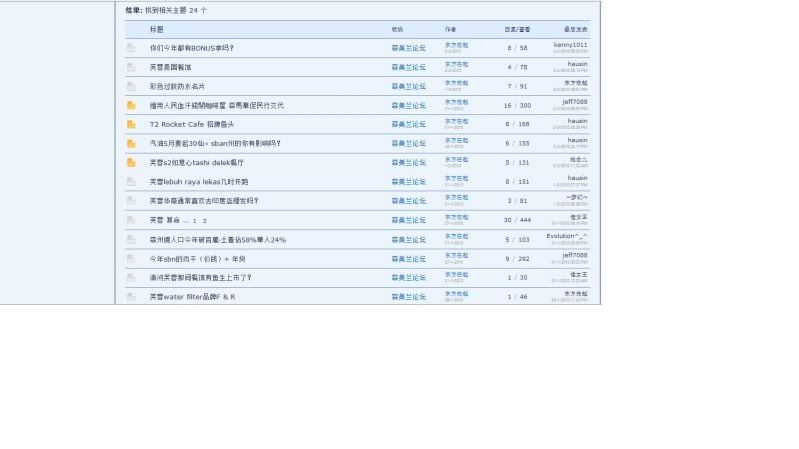
Task: Click the icon beside the water filter thread
Action: tap(131, 297)
